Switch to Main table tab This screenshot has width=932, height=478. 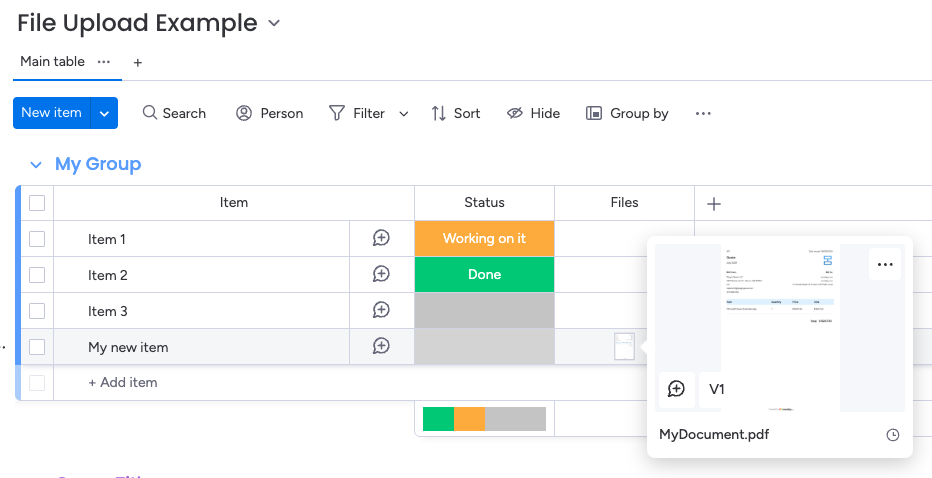click(53, 62)
